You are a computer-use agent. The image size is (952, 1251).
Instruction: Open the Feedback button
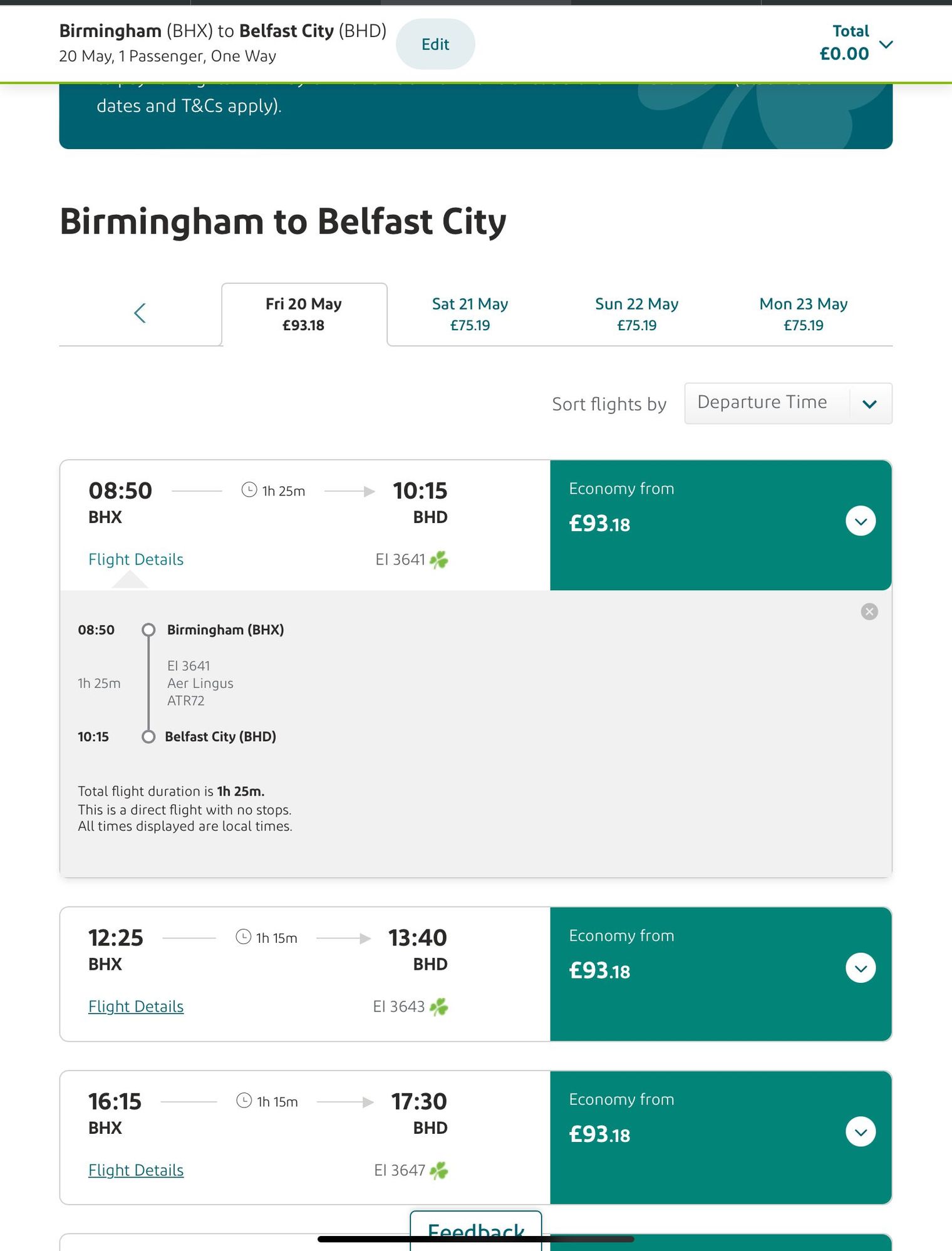[476, 1230]
